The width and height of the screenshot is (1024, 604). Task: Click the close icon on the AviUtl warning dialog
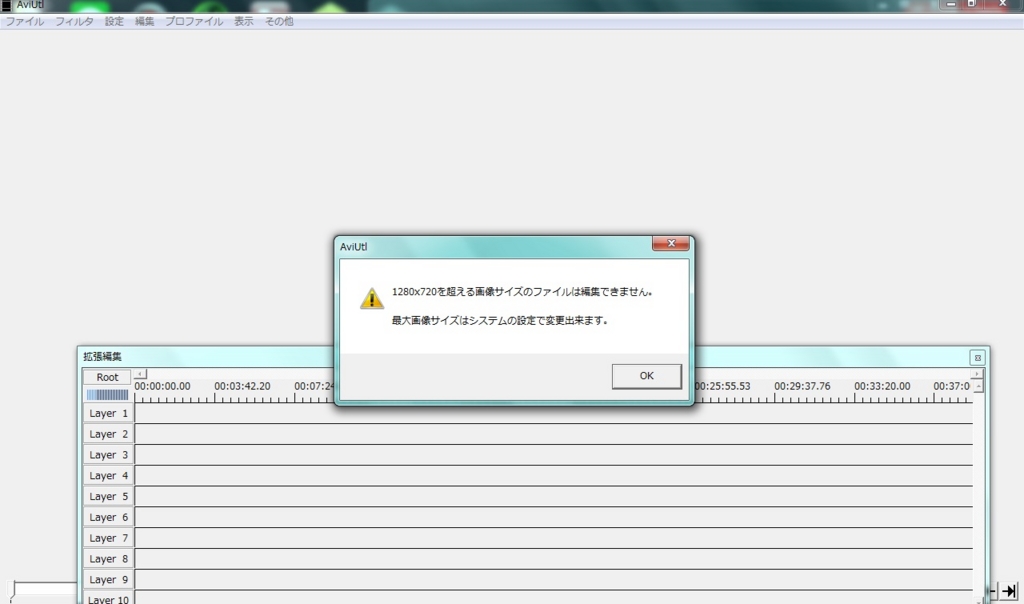(670, 243)
